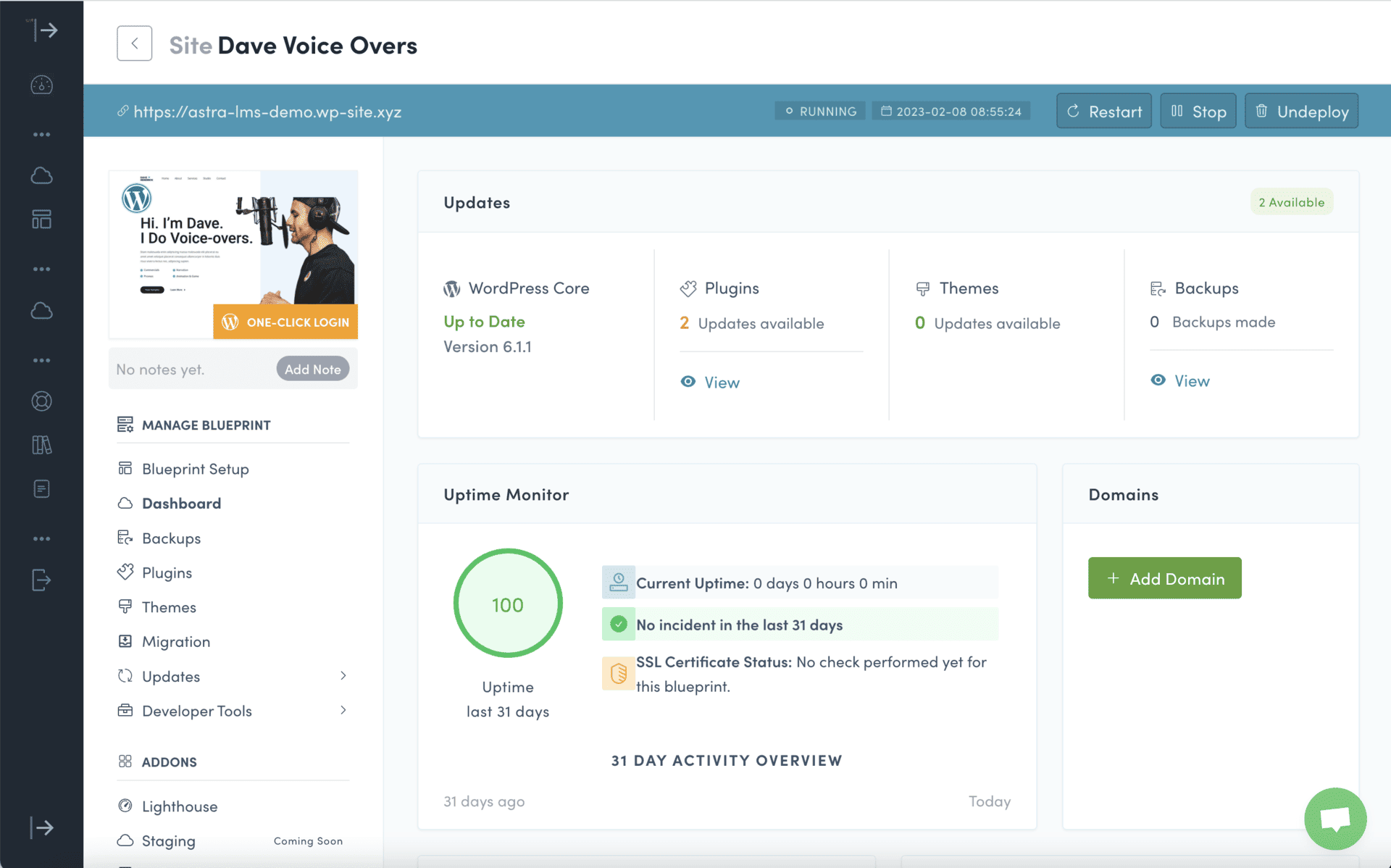This screenshot has width=1391, height=868.
Task: Expand the Updates submenu chevron
Action: point(343,676)
